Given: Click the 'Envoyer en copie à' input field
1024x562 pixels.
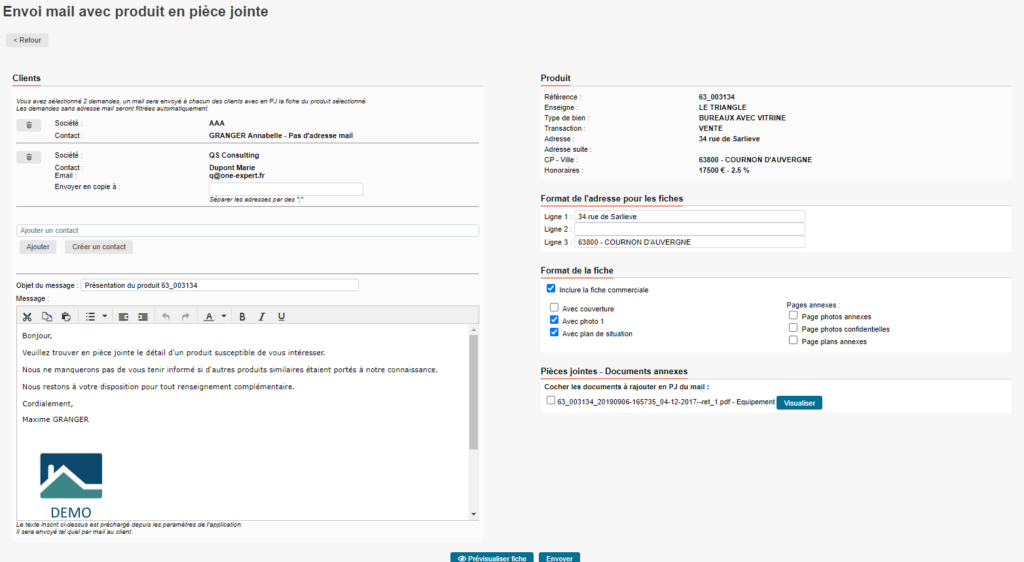Looking at the screenshot, I should (285, 188).
